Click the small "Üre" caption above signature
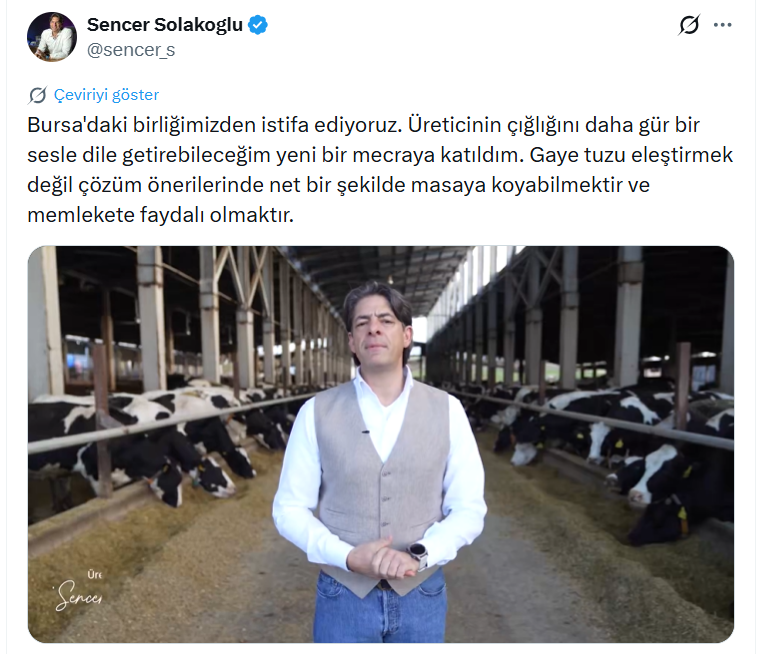The width and height of the screenshot is (763, 654). pos(94,575)
